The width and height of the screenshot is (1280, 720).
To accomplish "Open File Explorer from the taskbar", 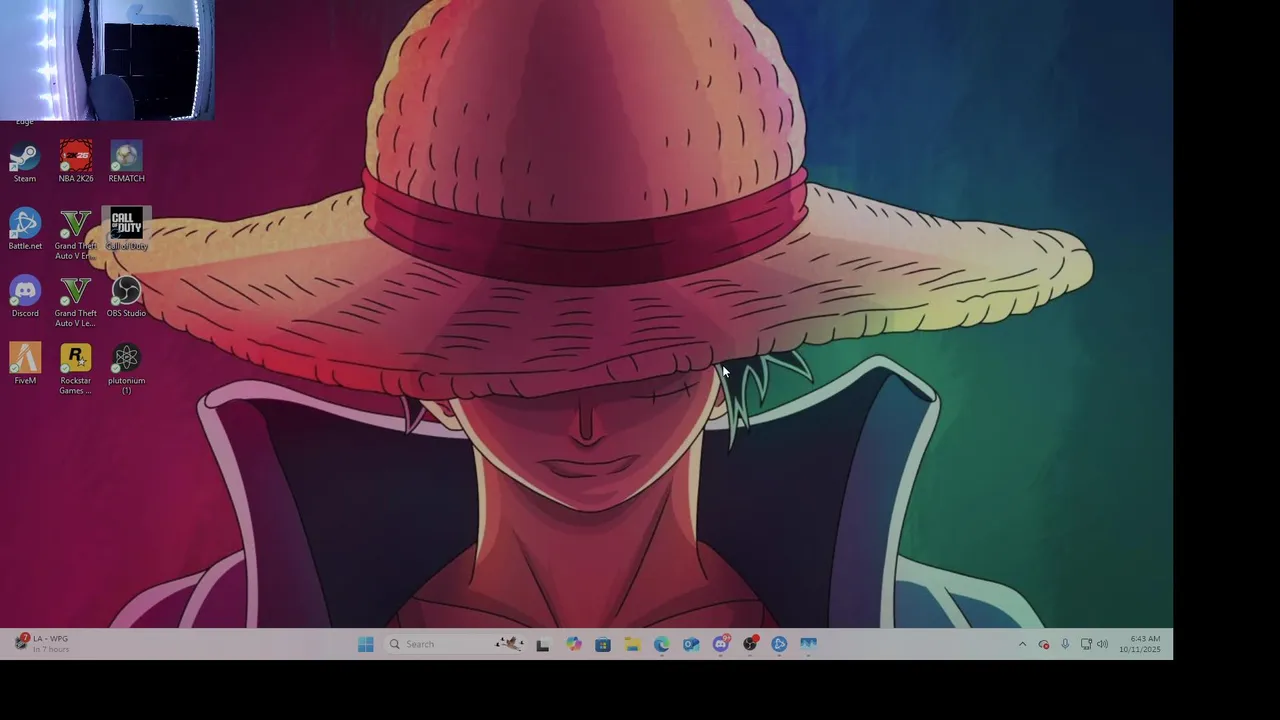I will click(x=632, y=644).
